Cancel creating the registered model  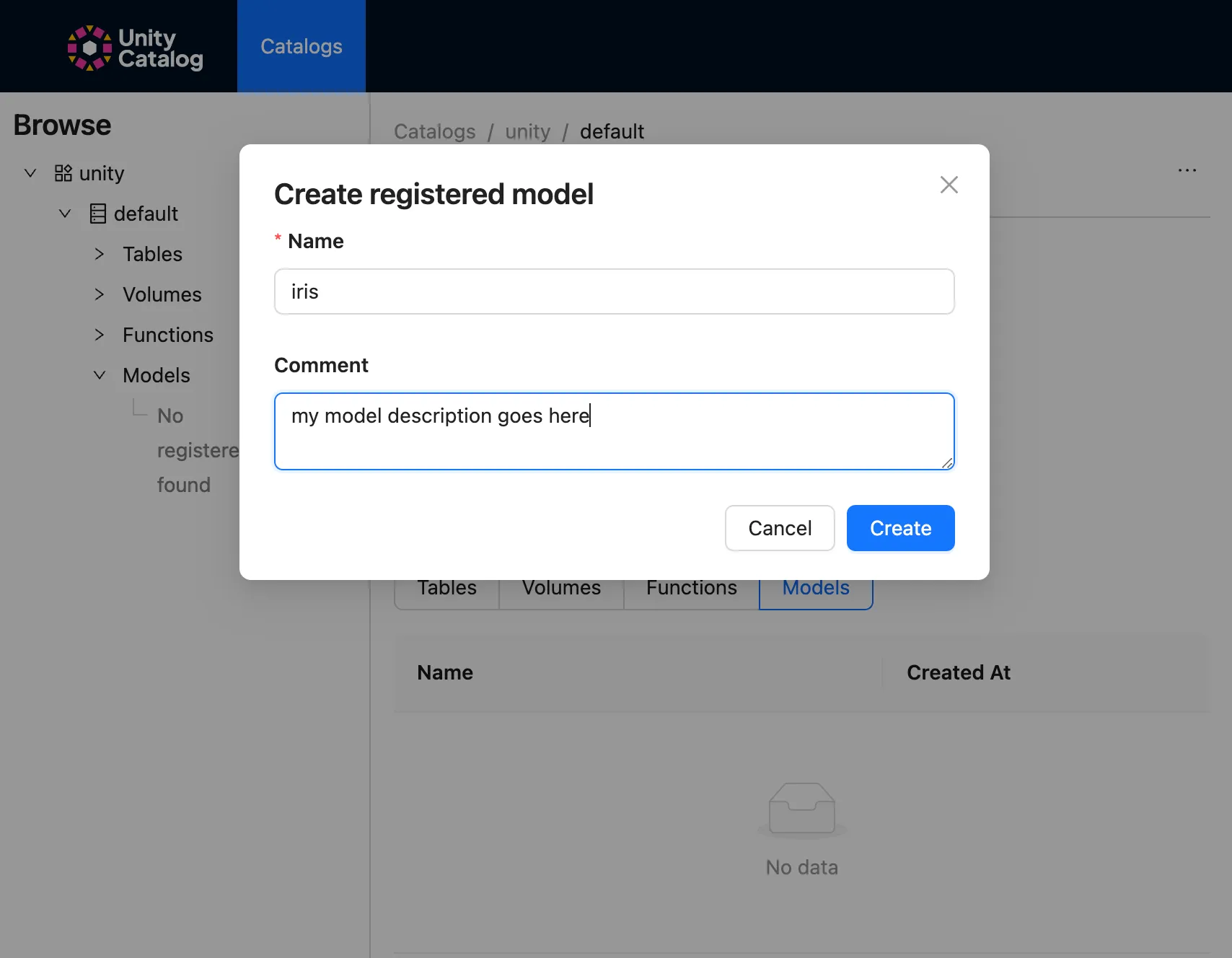(x=779, y=528)
